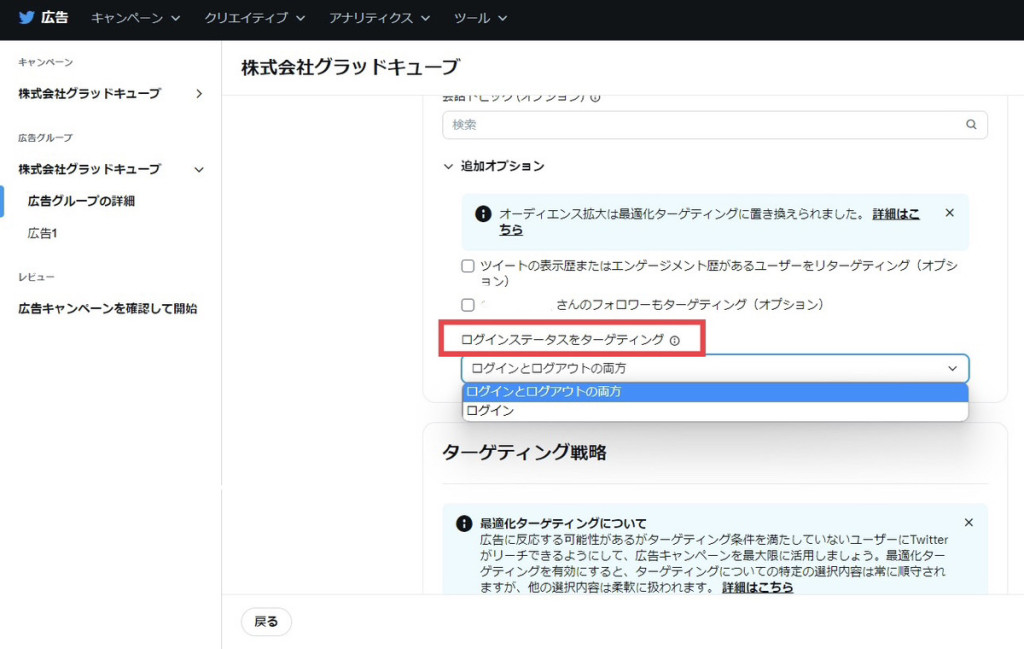Click the search magnifier icon in the search field

click(x=971, y=124)
